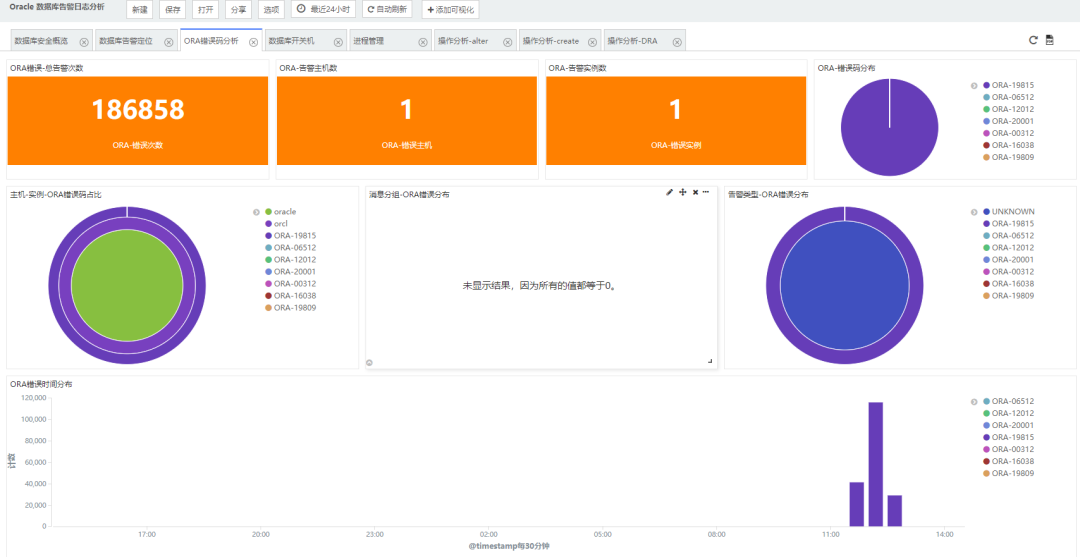This screenshot has width=1080, height=557.
Task: Toggle legend arrow in ORA错误时间分布 panel
Action: (x=974, y=402)
